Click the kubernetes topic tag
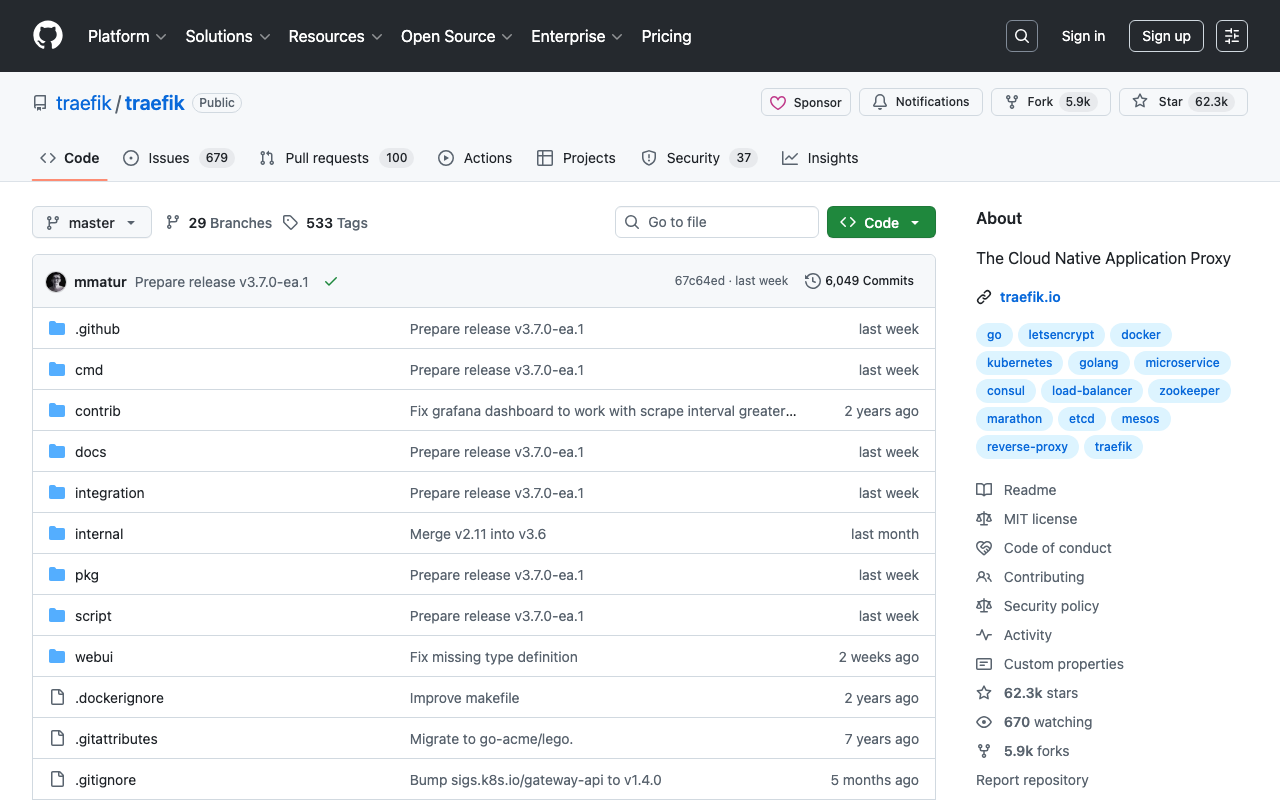This screenshot has width=1280, height=800. pos(1019,363)
